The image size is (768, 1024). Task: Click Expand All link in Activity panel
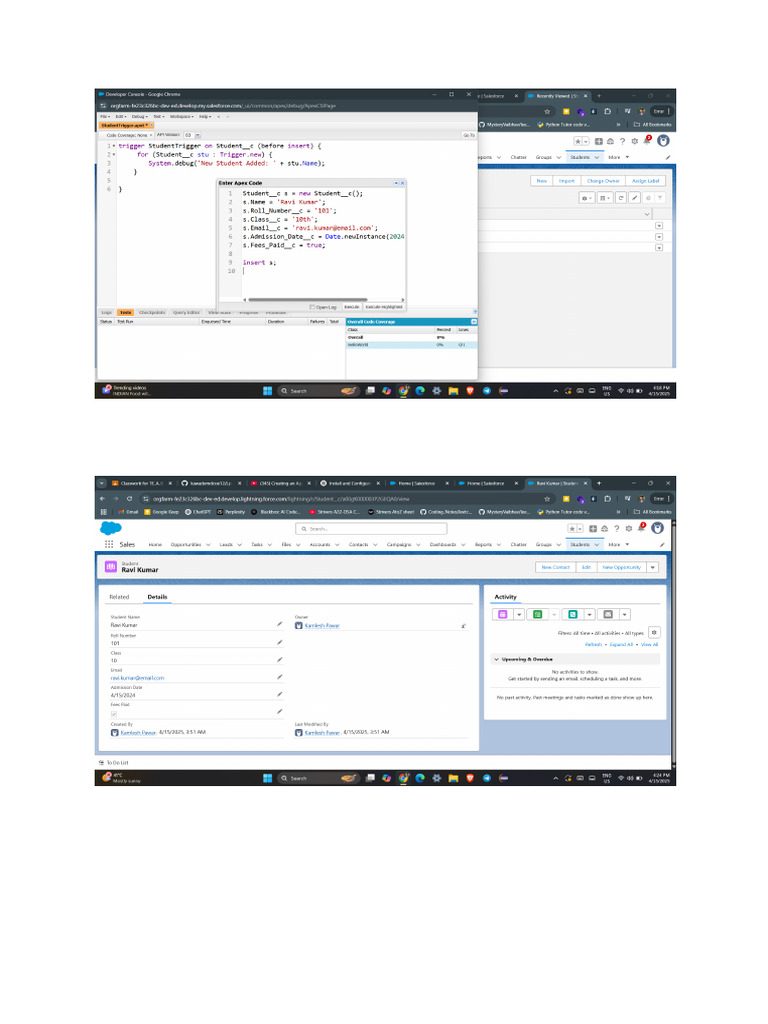coord(621,645)
